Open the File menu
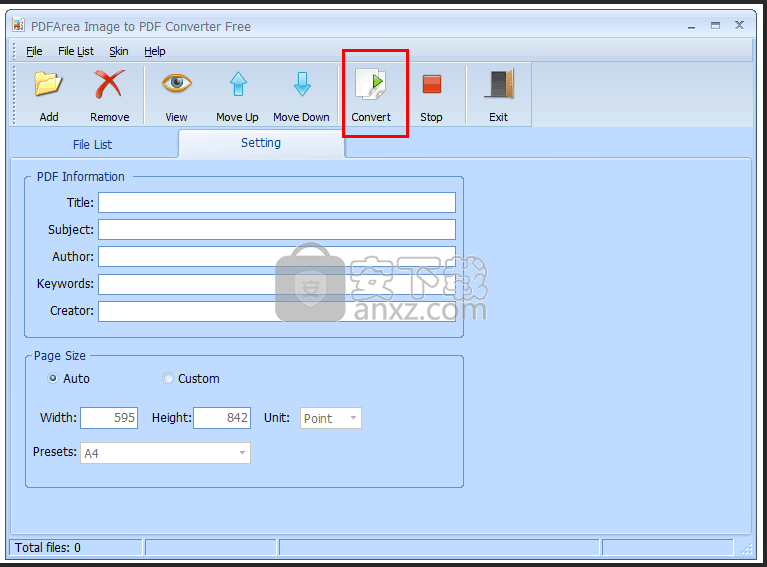 click(x=34, y=51)
